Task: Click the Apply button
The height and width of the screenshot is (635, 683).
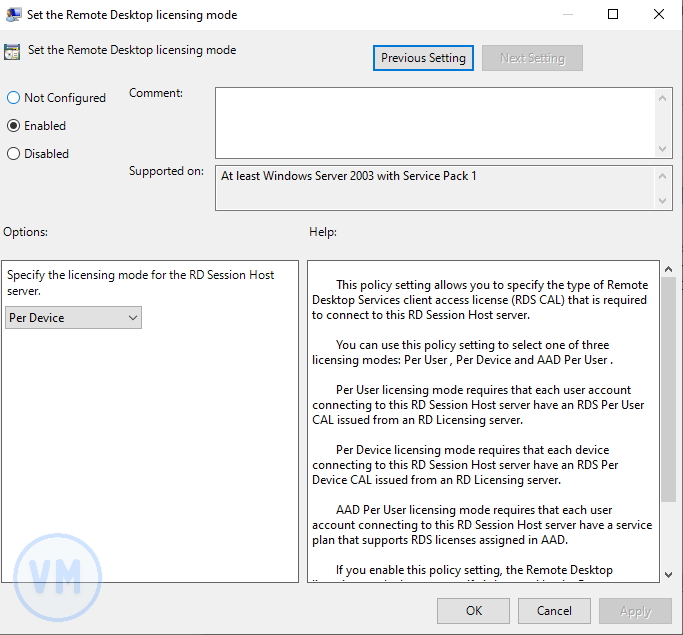Action: point(635,610)
